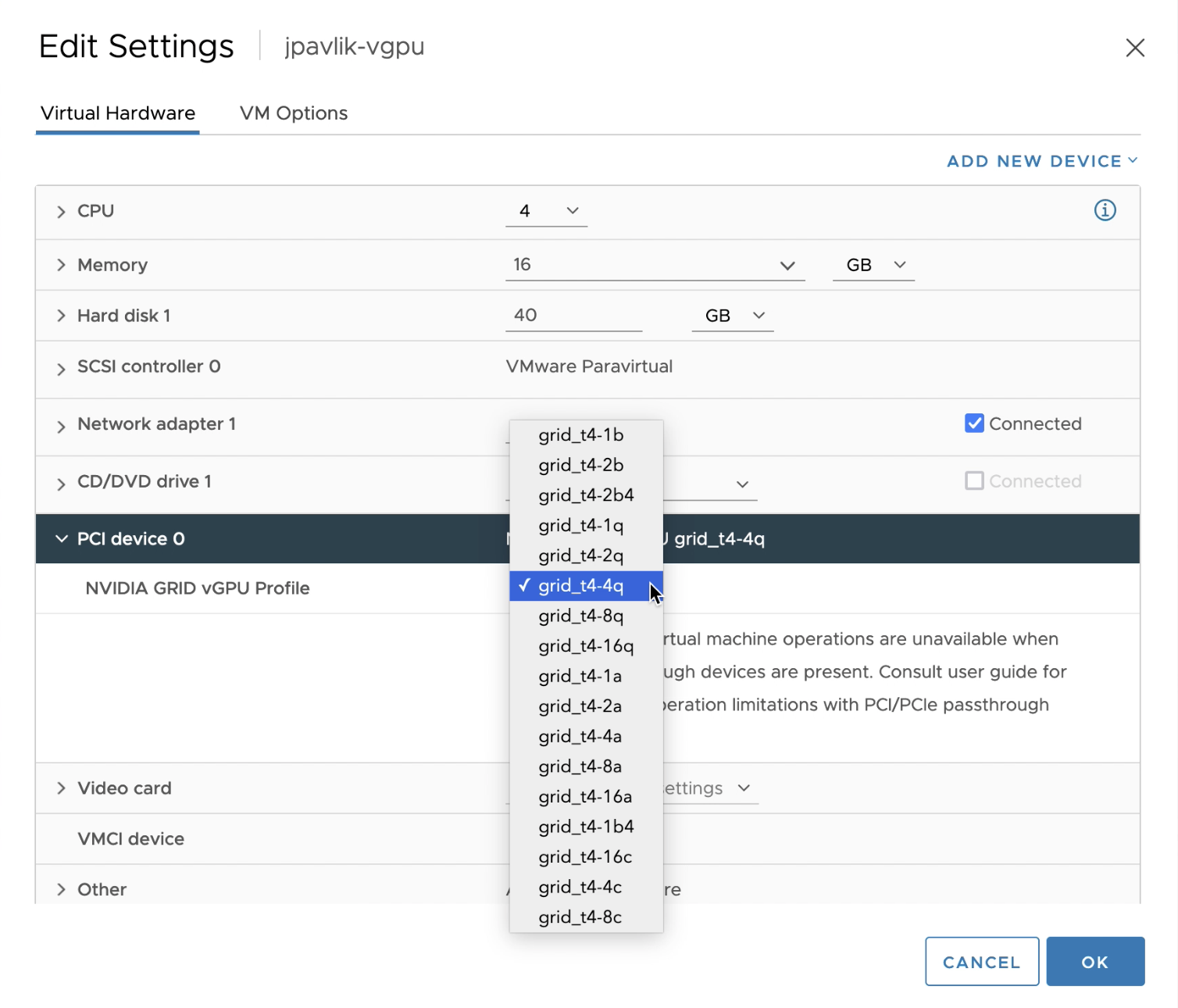Expand the Memory section
Image resolution: width=1178 pixels, height=1008 pixels.
pos(62,265)
